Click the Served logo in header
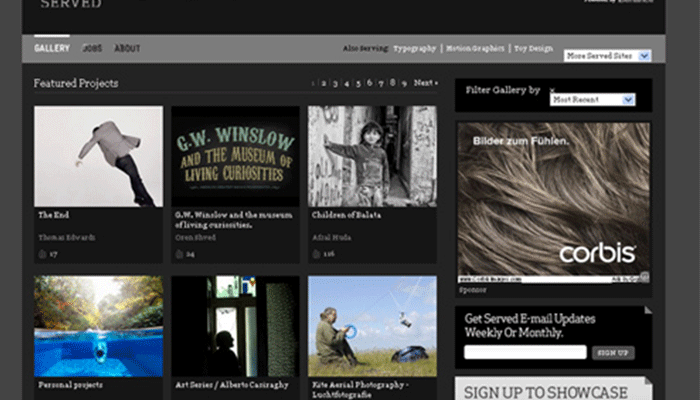 [x=71, y=4]
